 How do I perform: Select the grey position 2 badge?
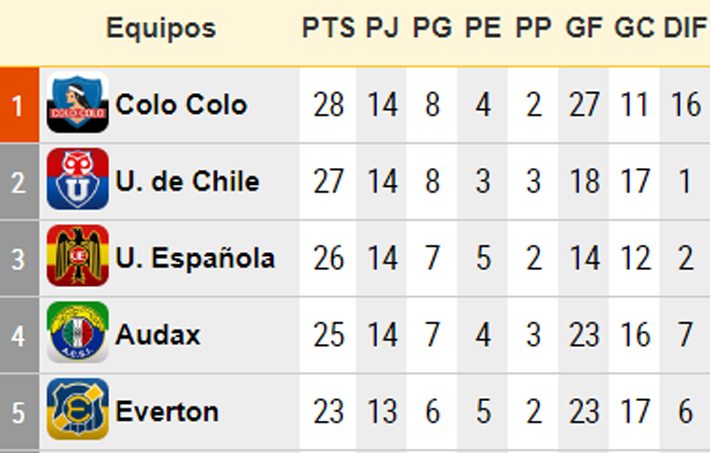click(x=19, y=182)
